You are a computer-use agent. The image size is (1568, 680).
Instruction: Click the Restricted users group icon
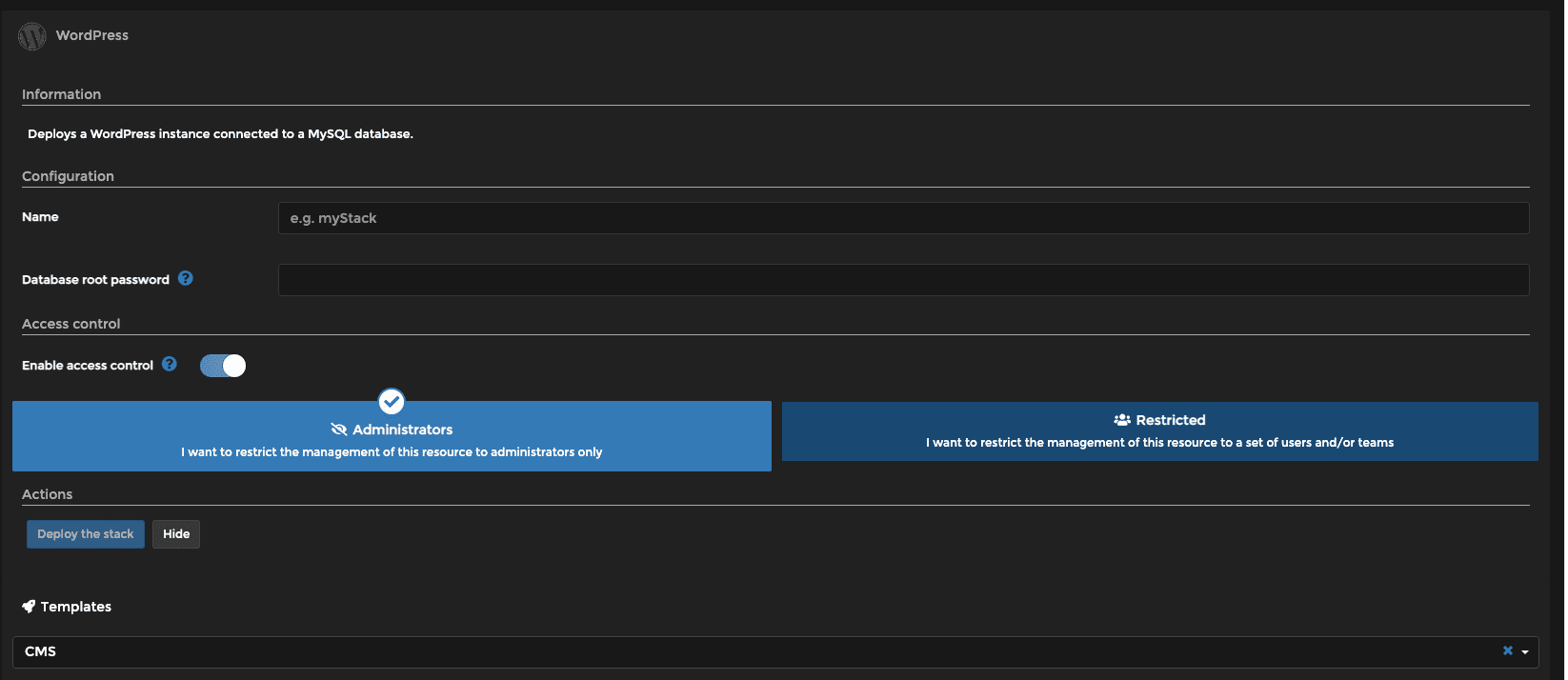tap(1122, 420)
